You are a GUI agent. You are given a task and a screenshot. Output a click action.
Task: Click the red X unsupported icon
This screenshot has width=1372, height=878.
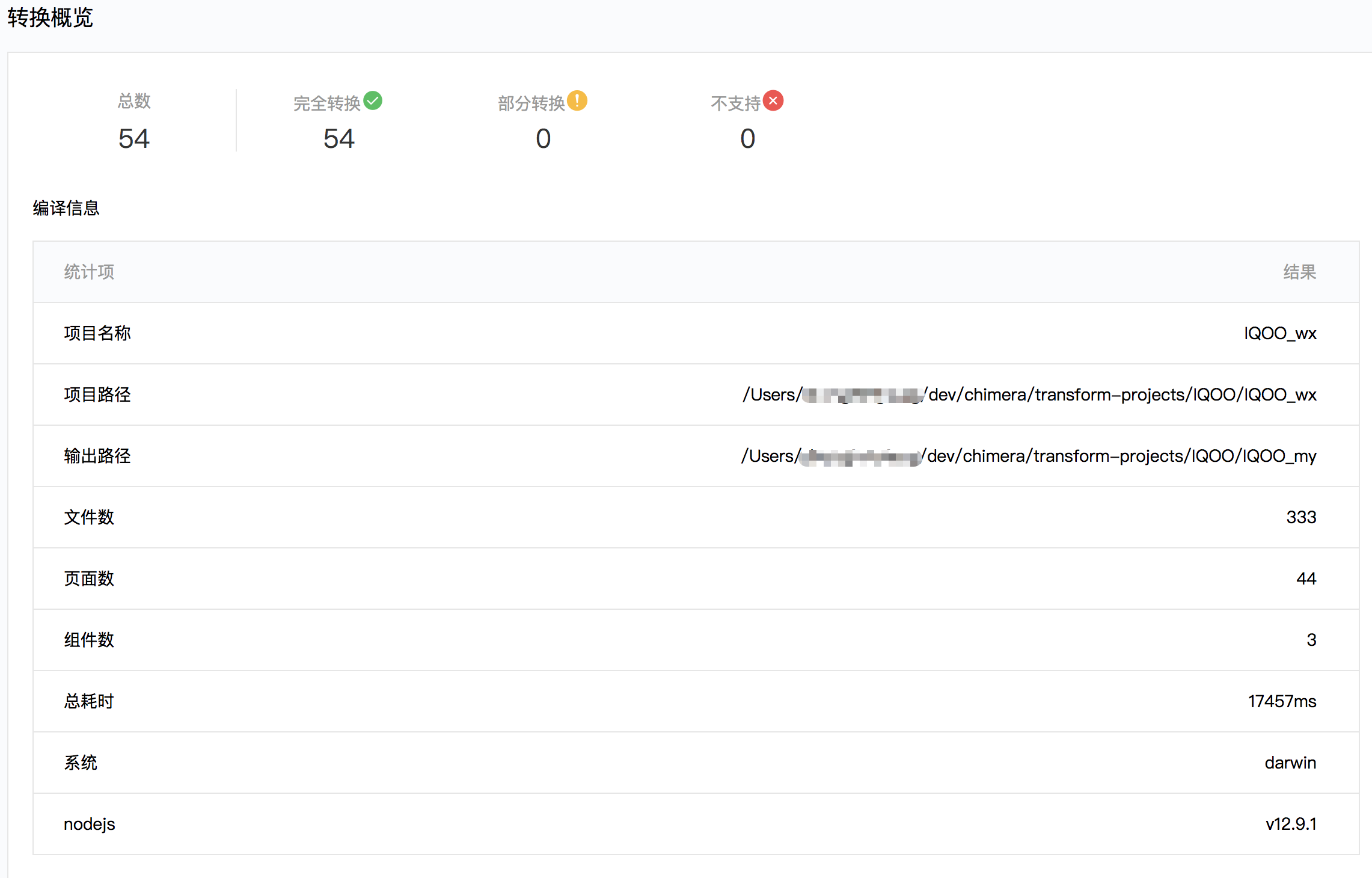click(x=773, y=100)
